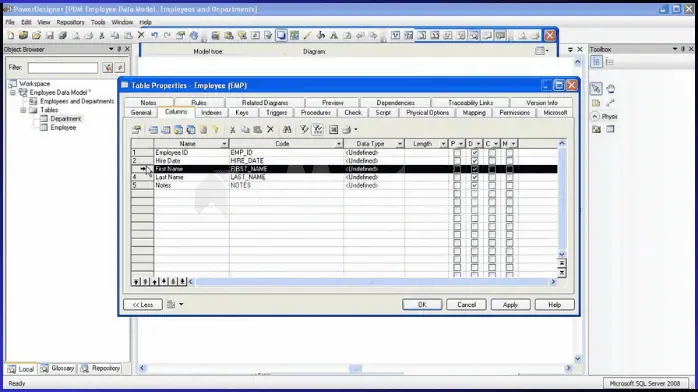This screenshot has height=392, width=698.
Task: Toggle primary key checkbox for Employee ID
Action: click(x=457, y=153)
